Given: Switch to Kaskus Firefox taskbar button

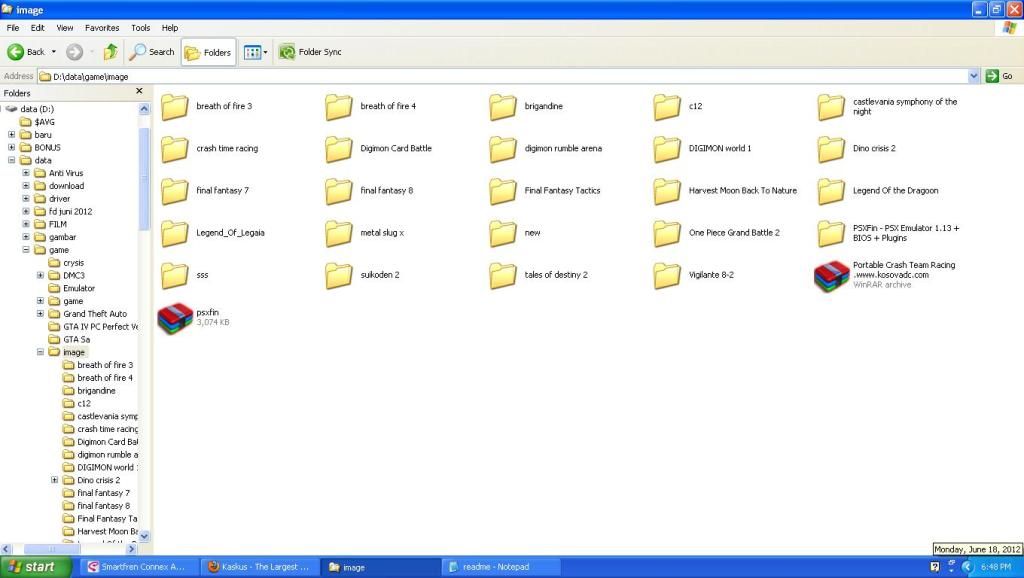Looking at the screenshot, I should pyautogui.click(x=260, y=567).
